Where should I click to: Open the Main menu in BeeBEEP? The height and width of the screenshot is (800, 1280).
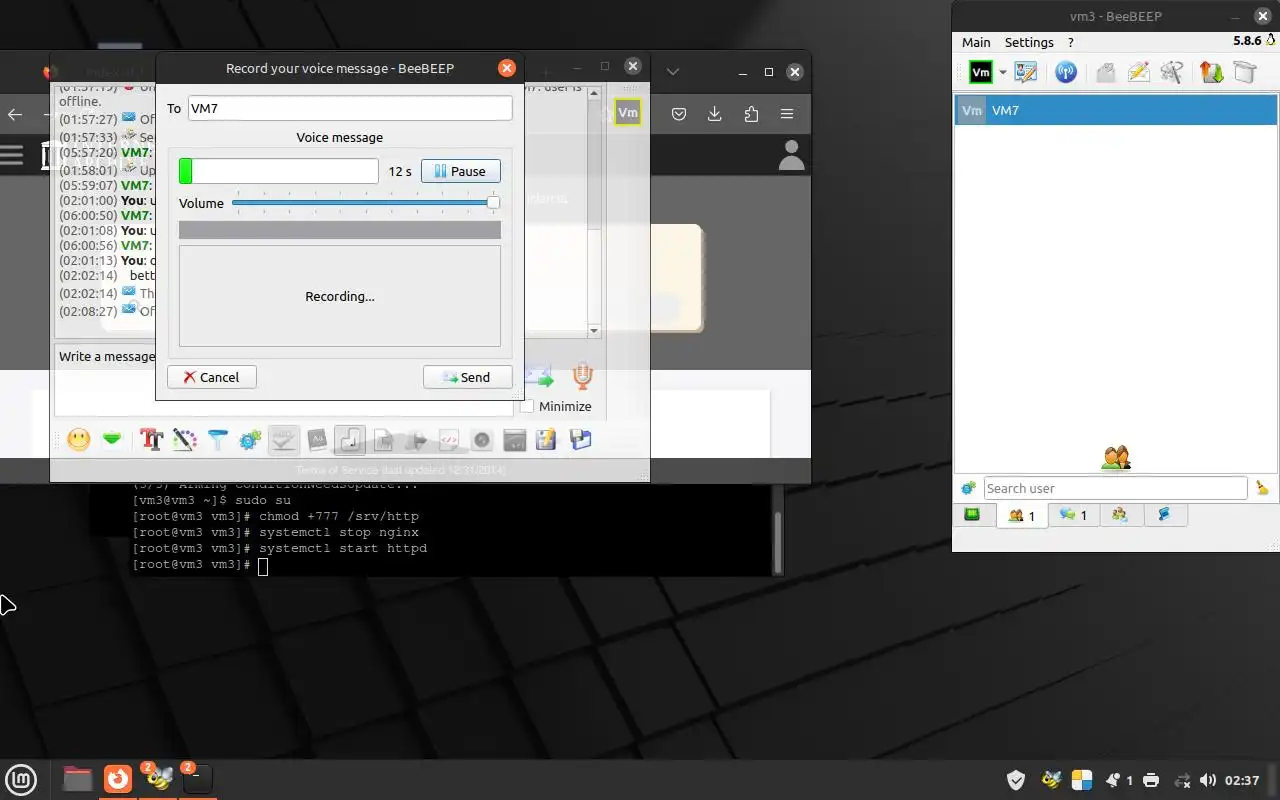coord(976,42)
